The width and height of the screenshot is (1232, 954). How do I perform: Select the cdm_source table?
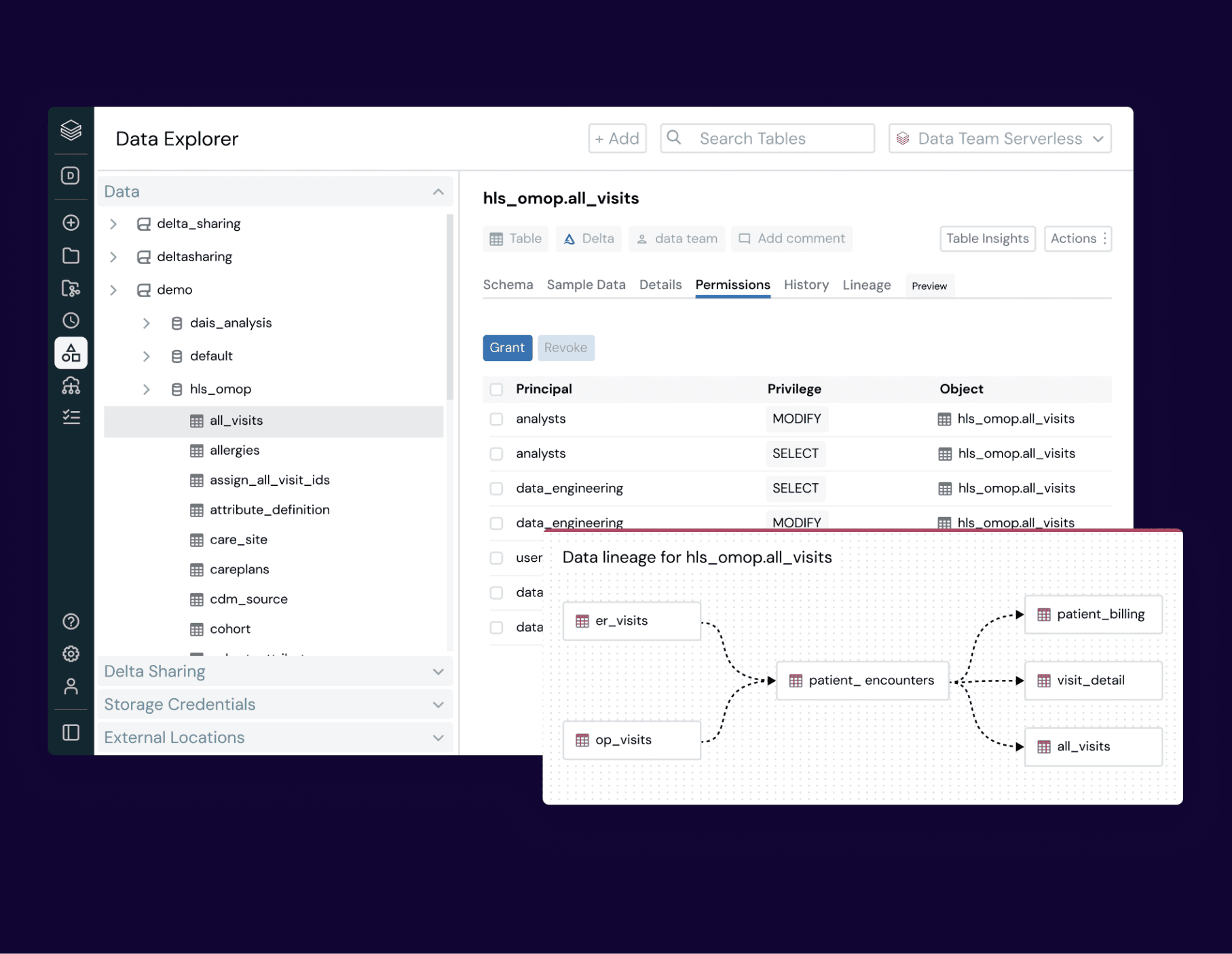(248, 600)
